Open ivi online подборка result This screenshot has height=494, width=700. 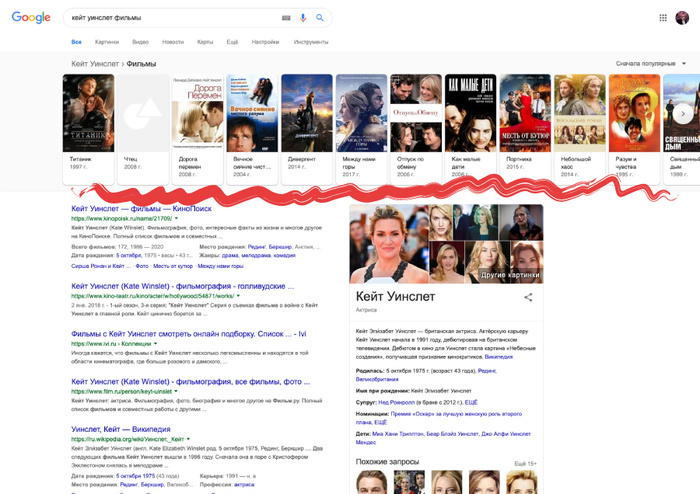click(x=188, y=334)
